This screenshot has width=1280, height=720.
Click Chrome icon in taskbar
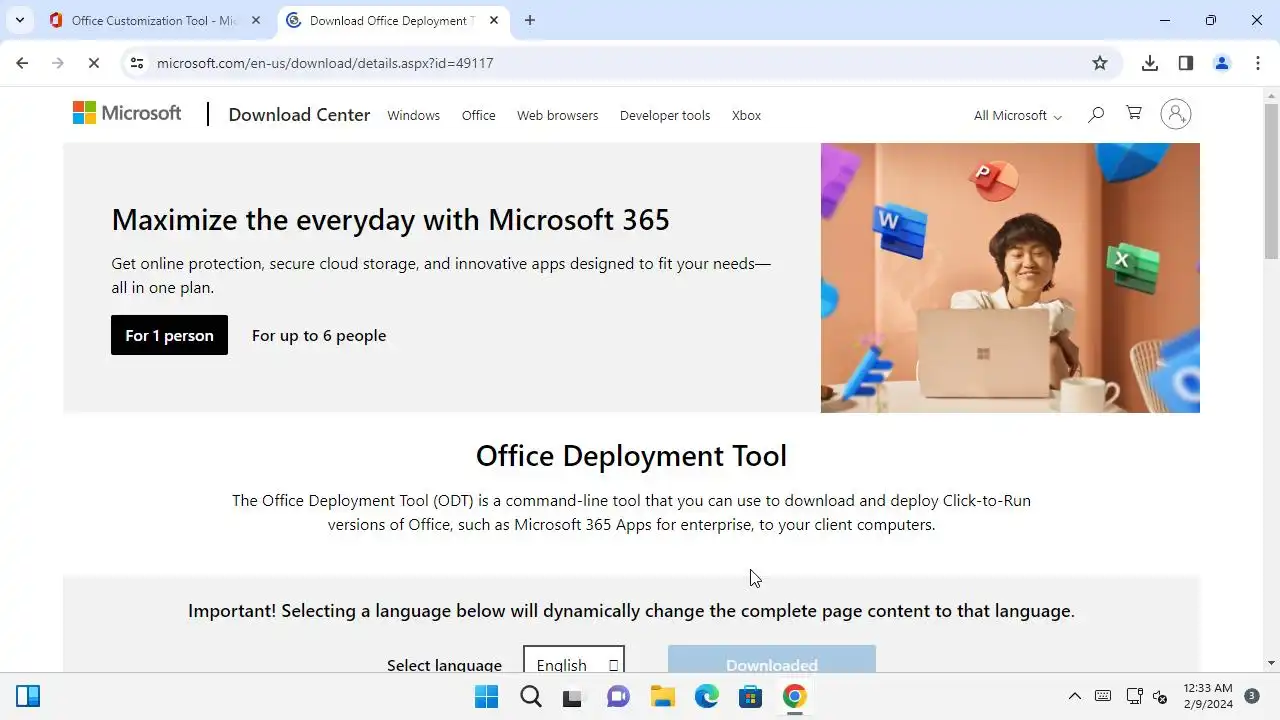click(x=794, y=696)
